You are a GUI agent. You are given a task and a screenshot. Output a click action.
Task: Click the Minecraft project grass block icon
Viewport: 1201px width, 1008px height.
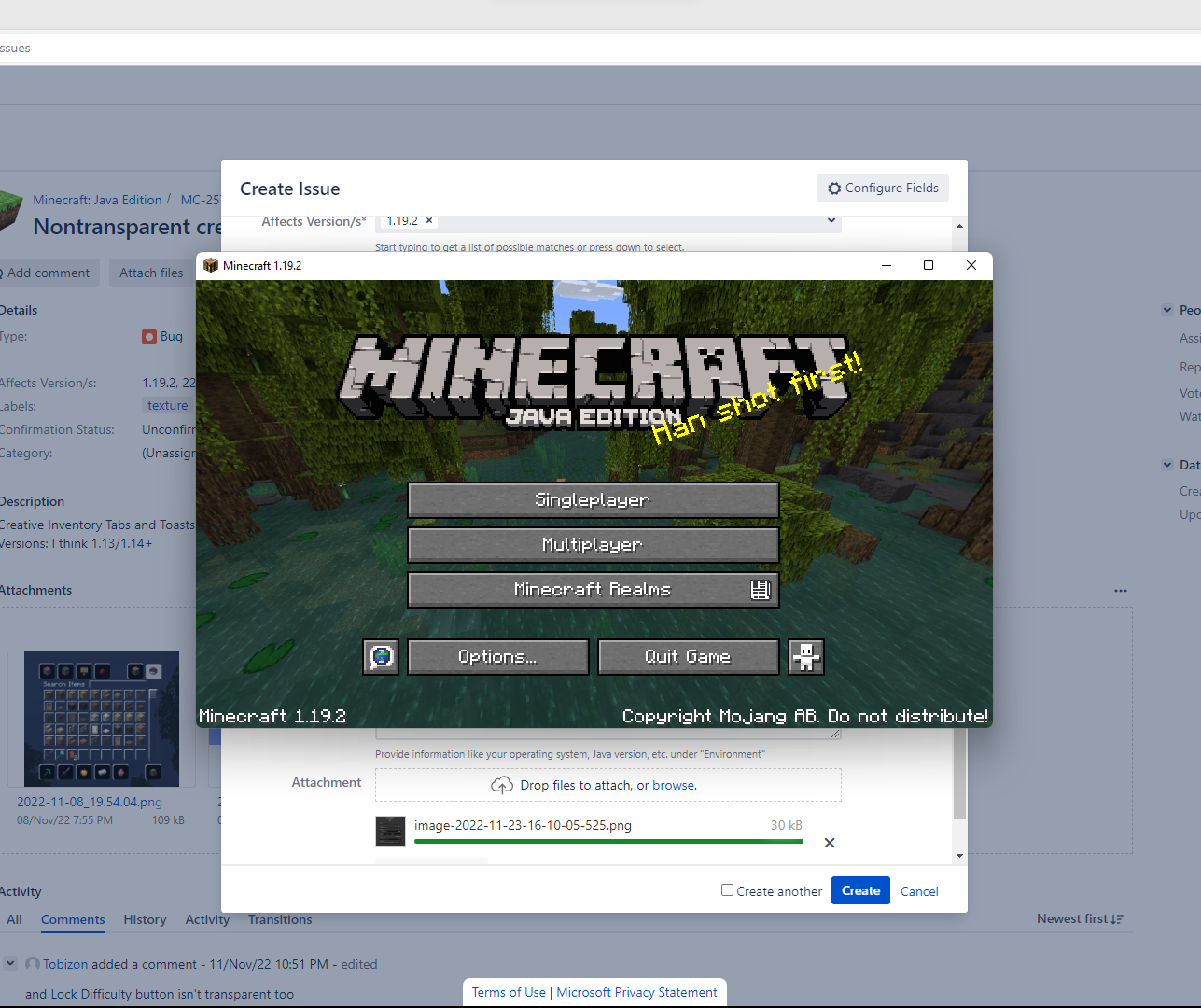point(9,210)
